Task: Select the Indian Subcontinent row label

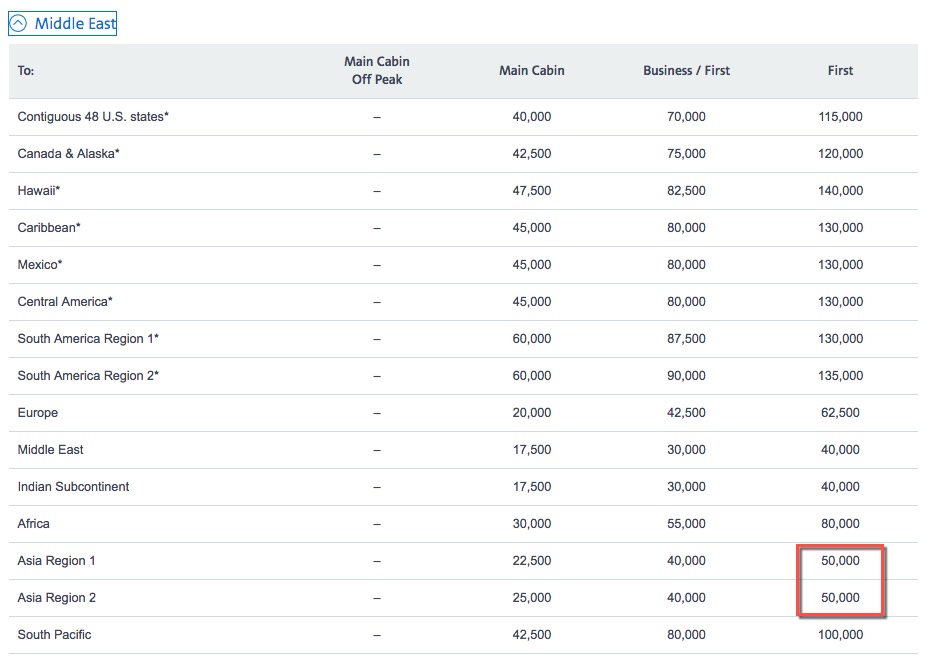Action: point(73,487)
